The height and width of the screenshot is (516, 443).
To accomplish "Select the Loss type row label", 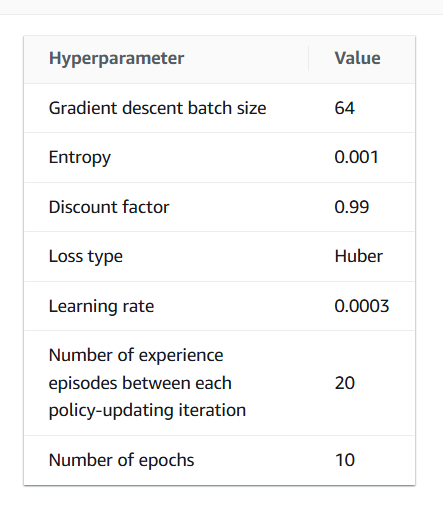I will [x=86, y=257].
